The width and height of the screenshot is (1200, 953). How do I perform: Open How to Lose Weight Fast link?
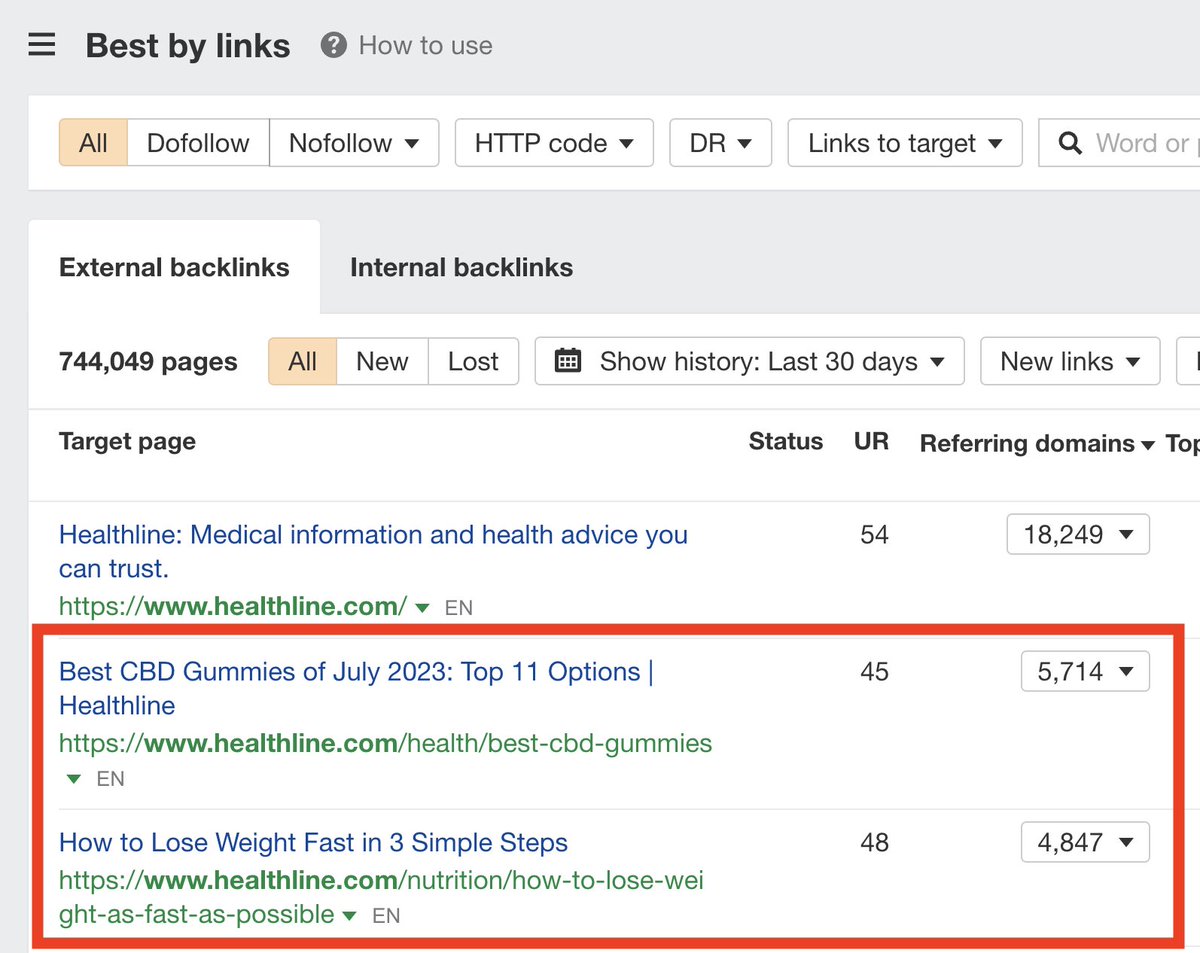coord(313,842)
